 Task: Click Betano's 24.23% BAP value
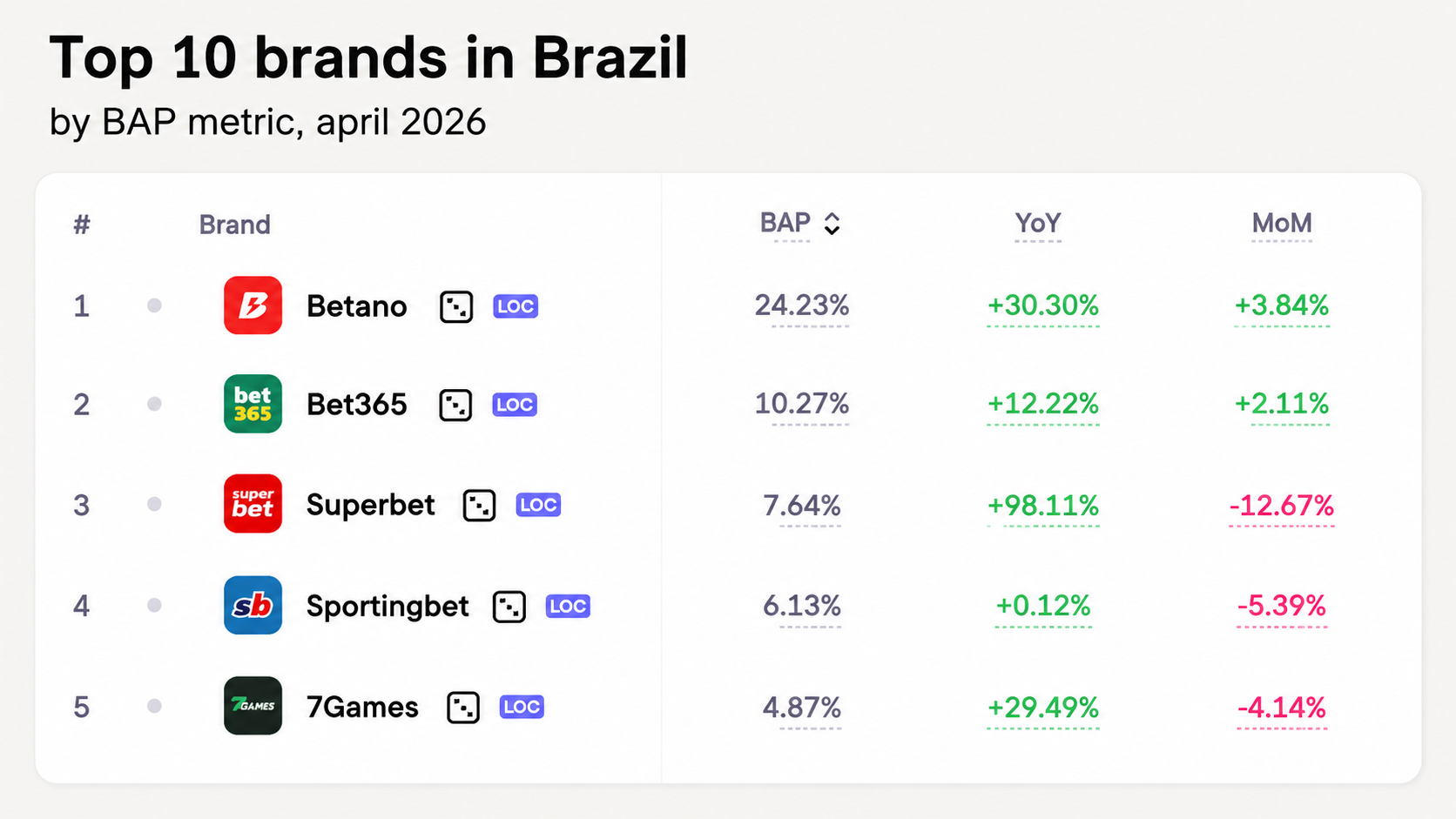[802, 305]
